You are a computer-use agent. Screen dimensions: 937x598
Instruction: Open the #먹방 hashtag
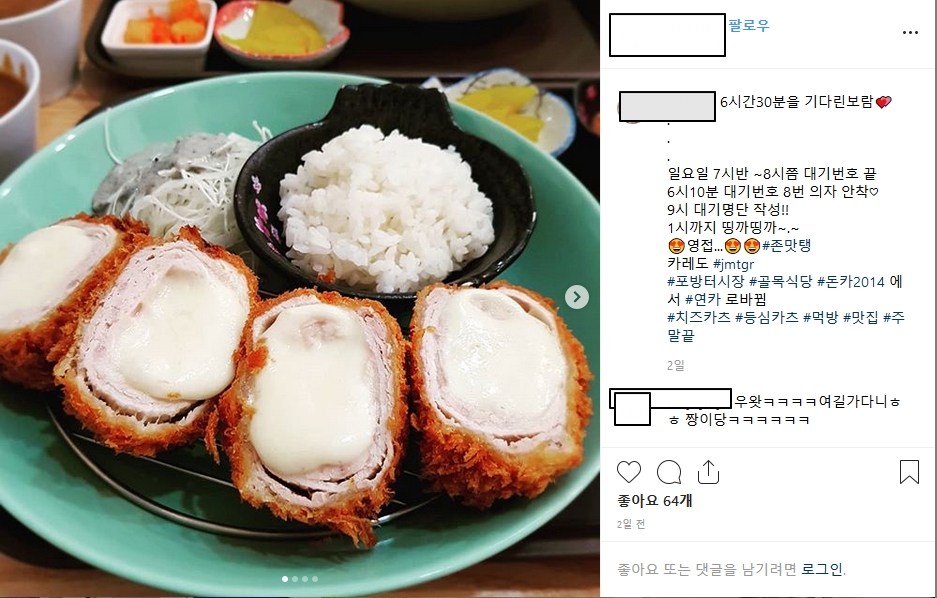(x=821, y=317)
